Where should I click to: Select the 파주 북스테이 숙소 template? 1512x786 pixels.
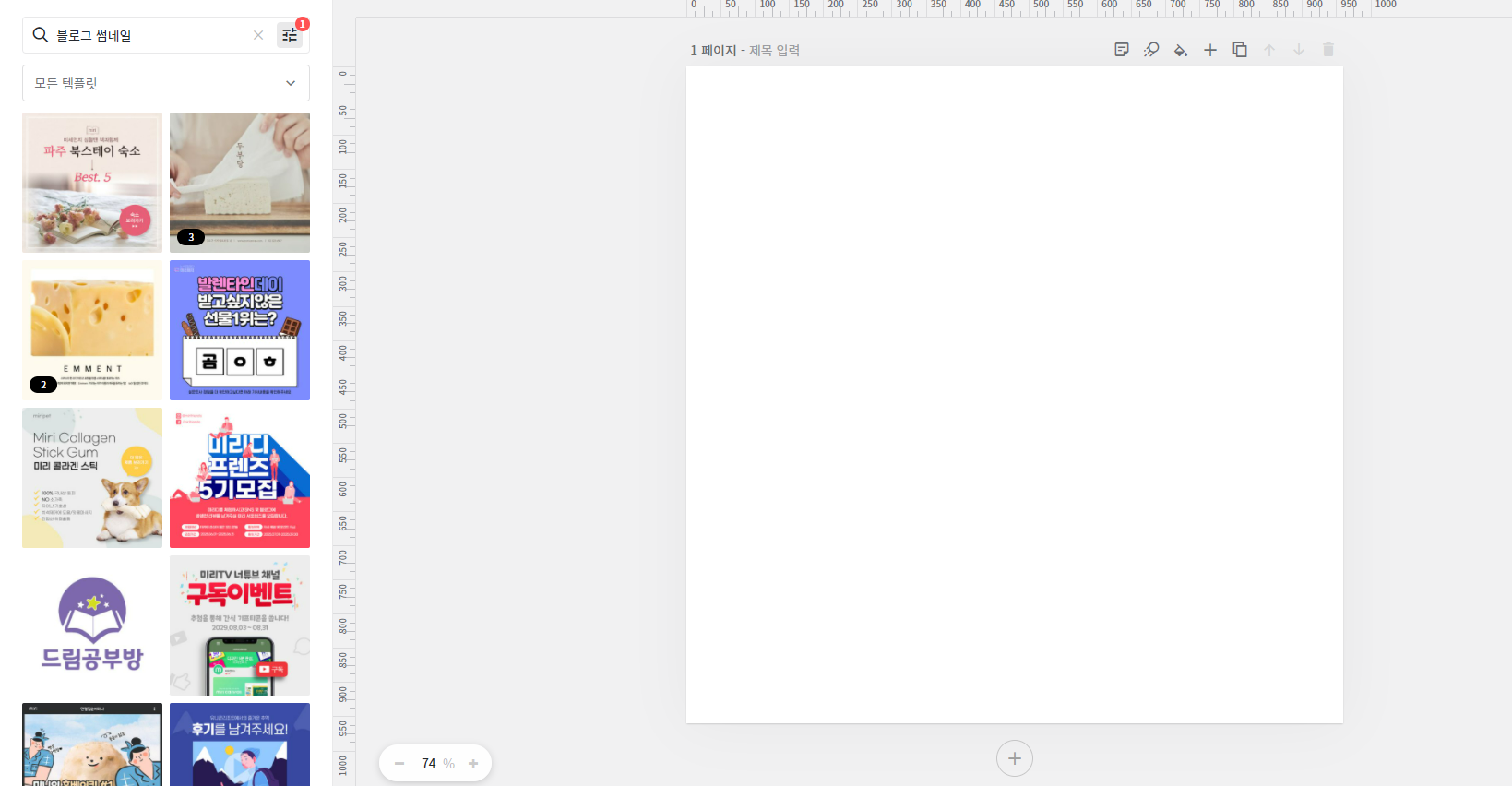[x=92, y=183]
